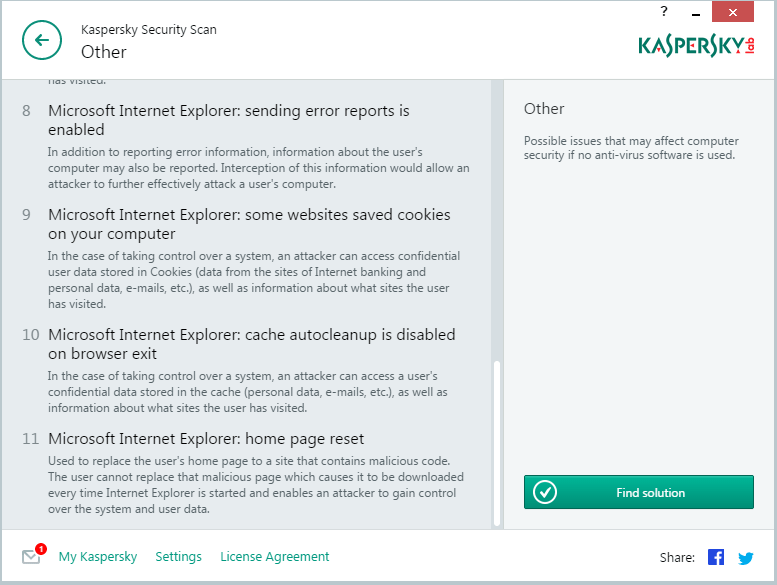The image size is (777, 585).
Task: Share on Twitter icon
Action: pyautogui.click(x=745, y=557)
